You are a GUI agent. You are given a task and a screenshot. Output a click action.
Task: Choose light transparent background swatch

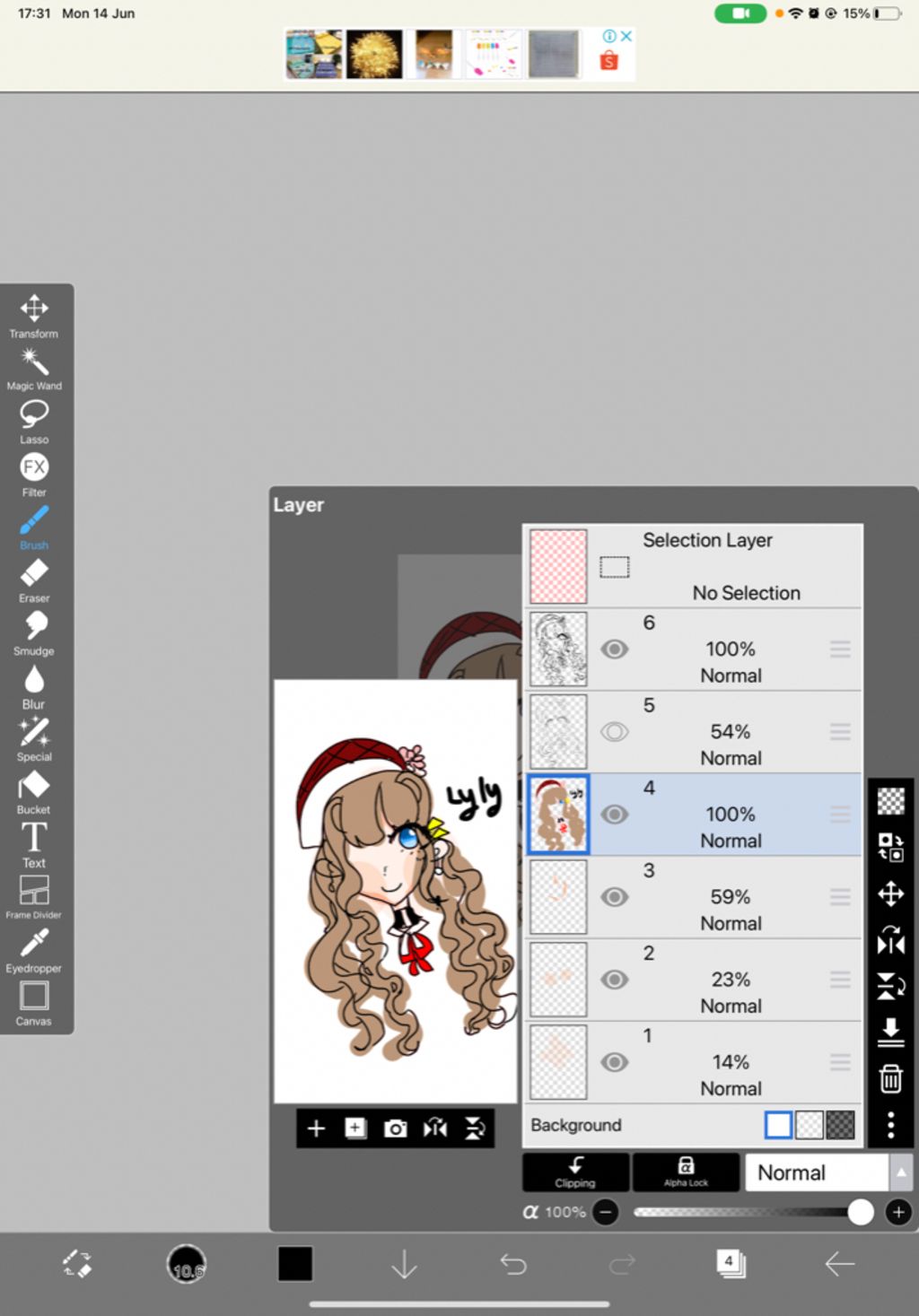click(x=810, y=1125)
